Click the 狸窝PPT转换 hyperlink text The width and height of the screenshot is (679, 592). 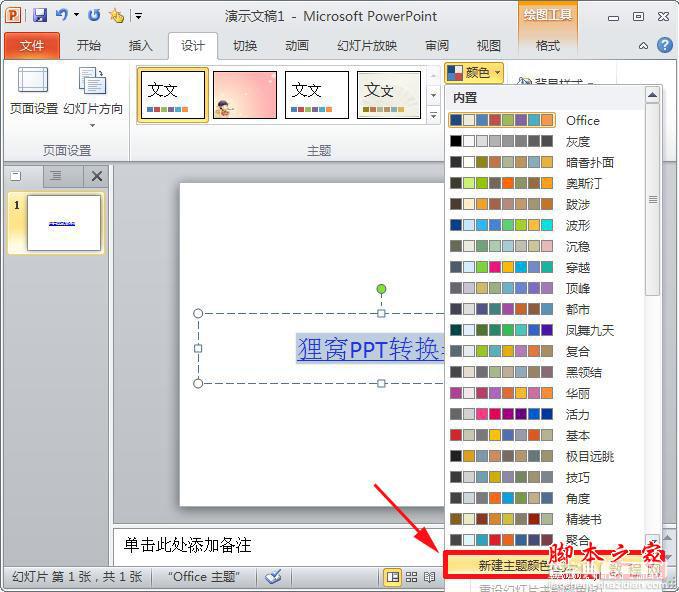pyautogui.click(x=370, y=349)
